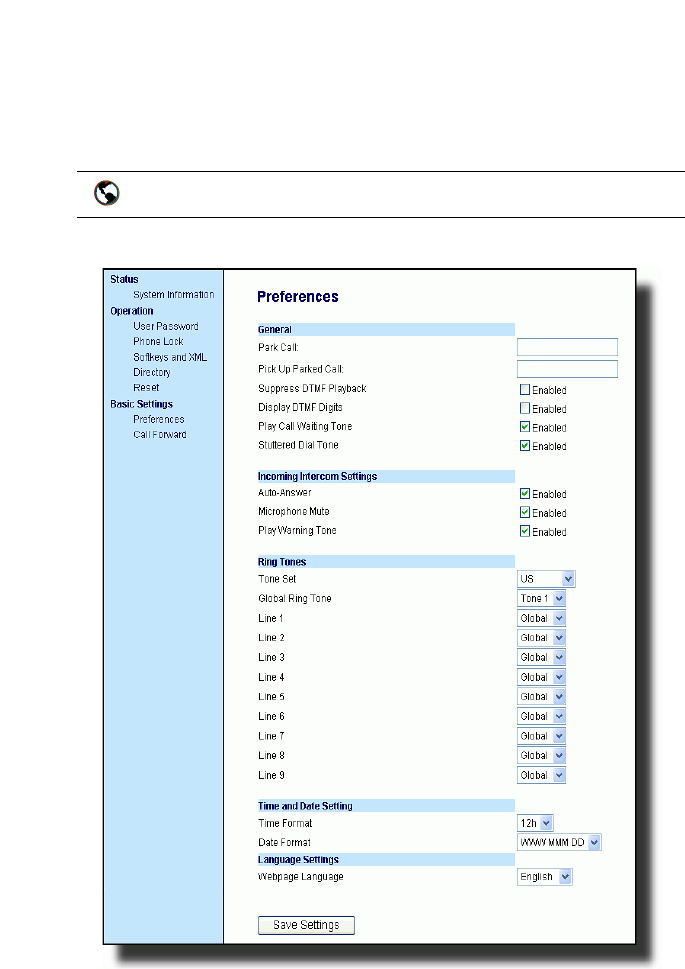Uncheck Play Call Waiting Tone
Image resolution: width=685 pixels, height=969 pixels.
[x=525, y=426]
